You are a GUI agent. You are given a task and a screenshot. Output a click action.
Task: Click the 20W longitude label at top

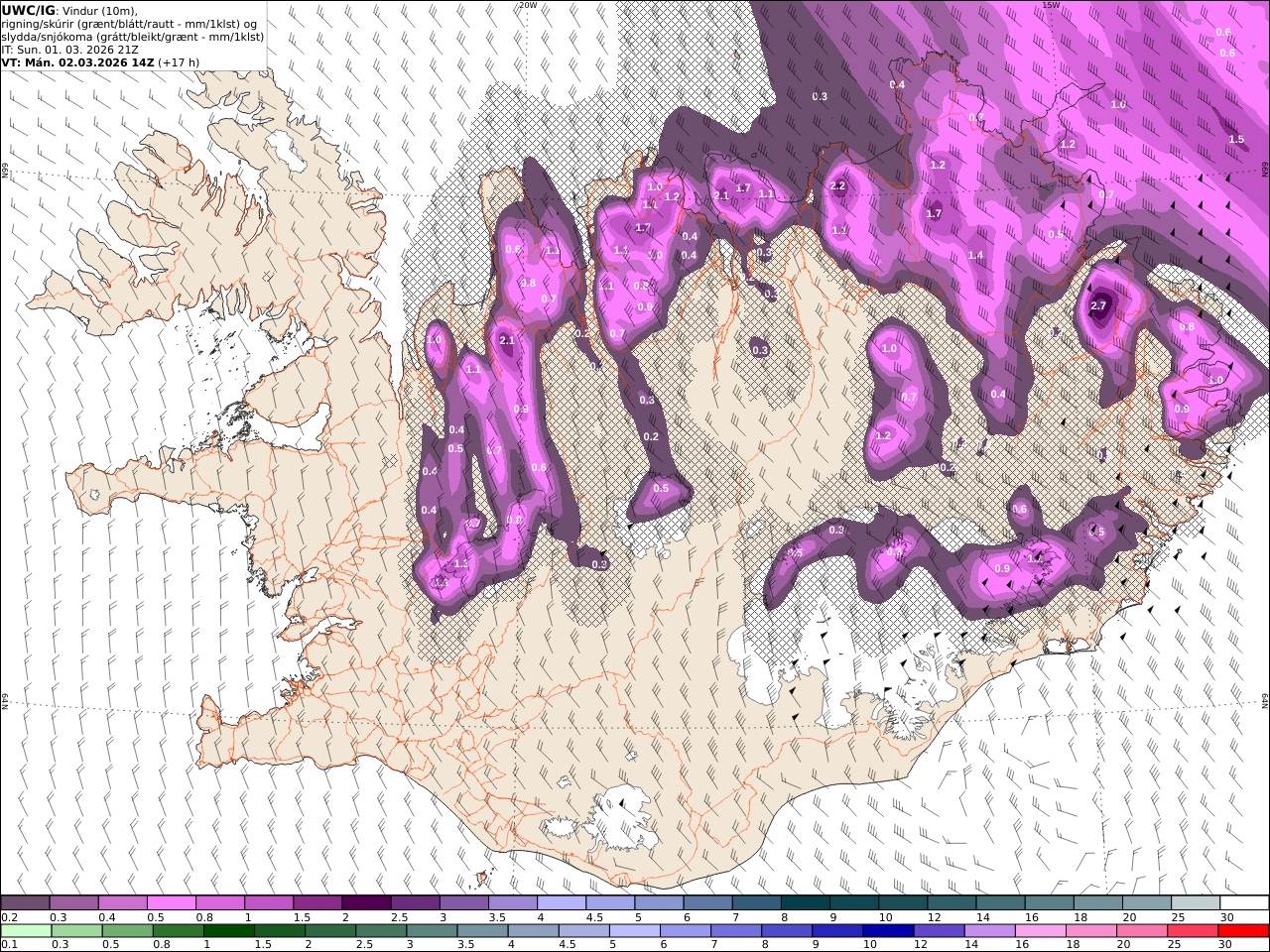(528, 5)
